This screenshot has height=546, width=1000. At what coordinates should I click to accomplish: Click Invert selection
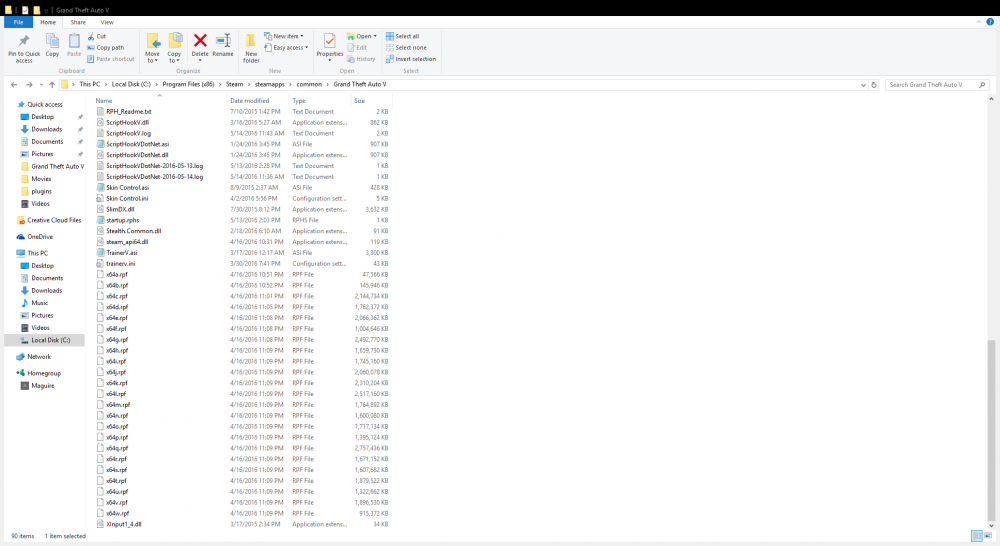tap(411, 59)
